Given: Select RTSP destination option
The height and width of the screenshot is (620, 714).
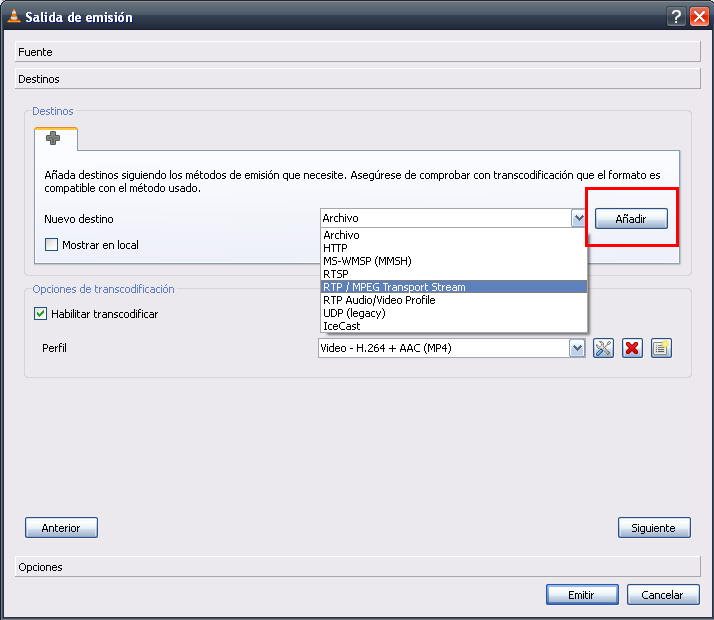Looking at the screenshot, I should pos(454,274).
